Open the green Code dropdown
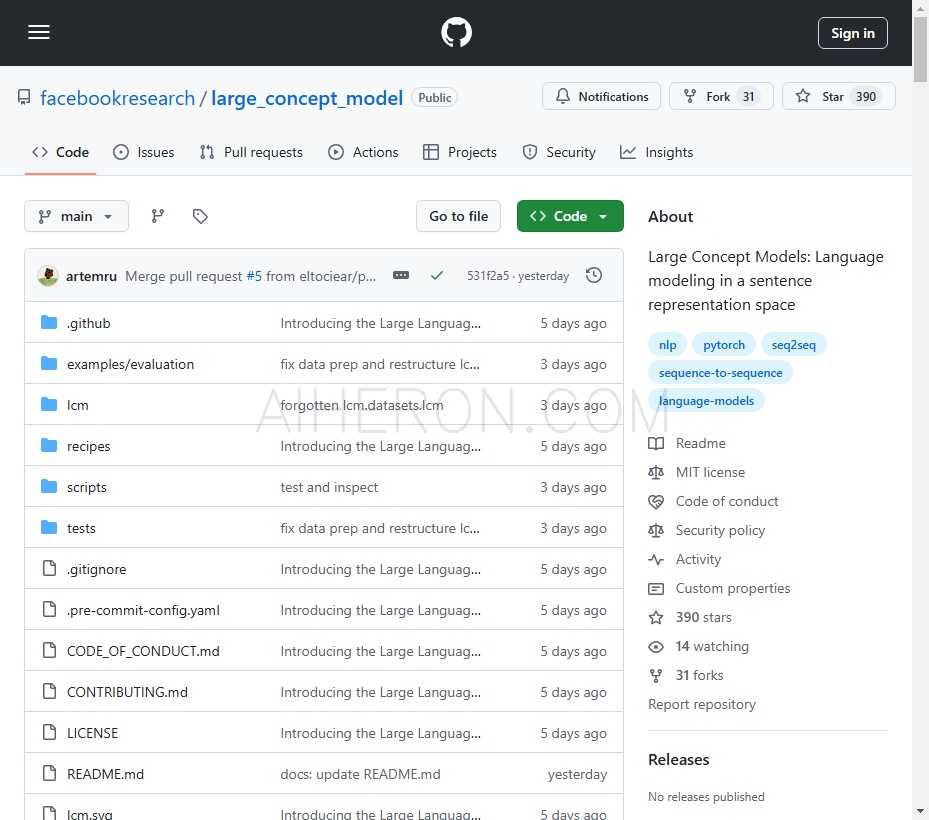Image resolution: width=929 pixels, height=820 pixels. [x=569, y=216]
